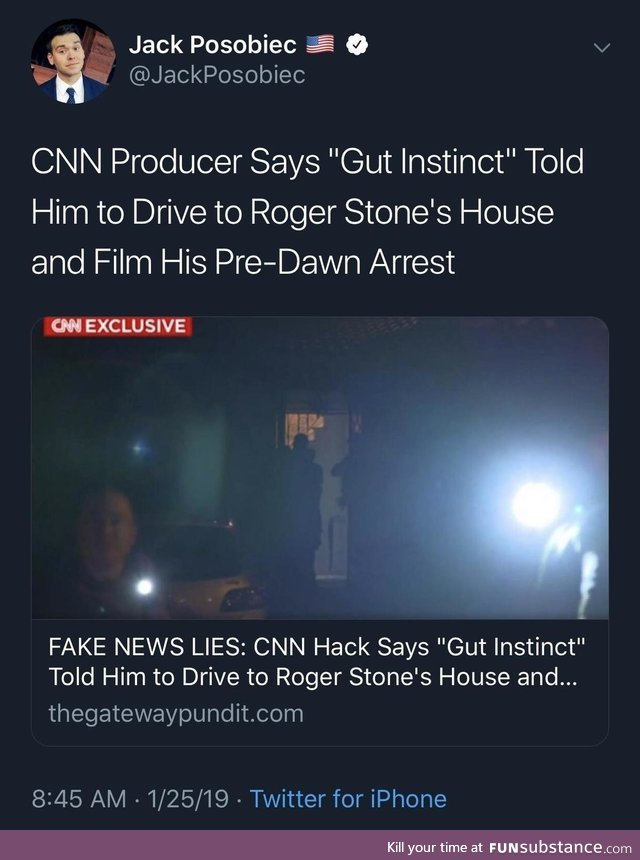Click the 'Kill your time at' footer text

pos(435,847)
